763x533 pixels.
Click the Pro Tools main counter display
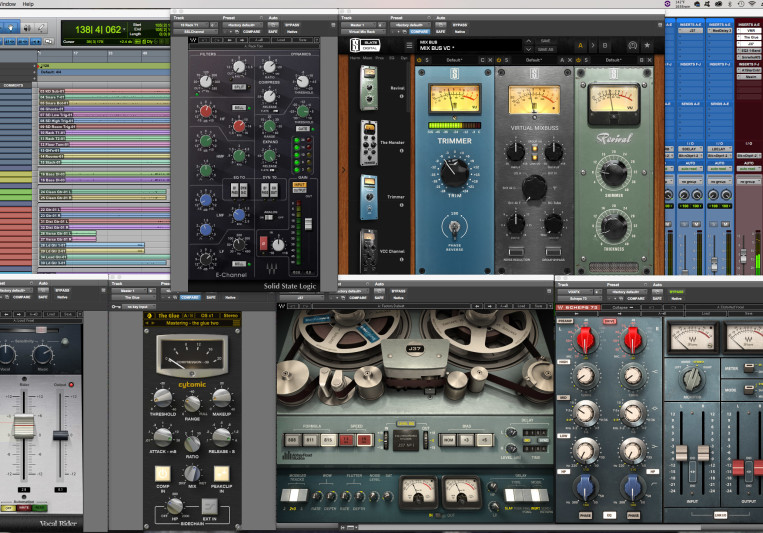[x=98, y=30]
